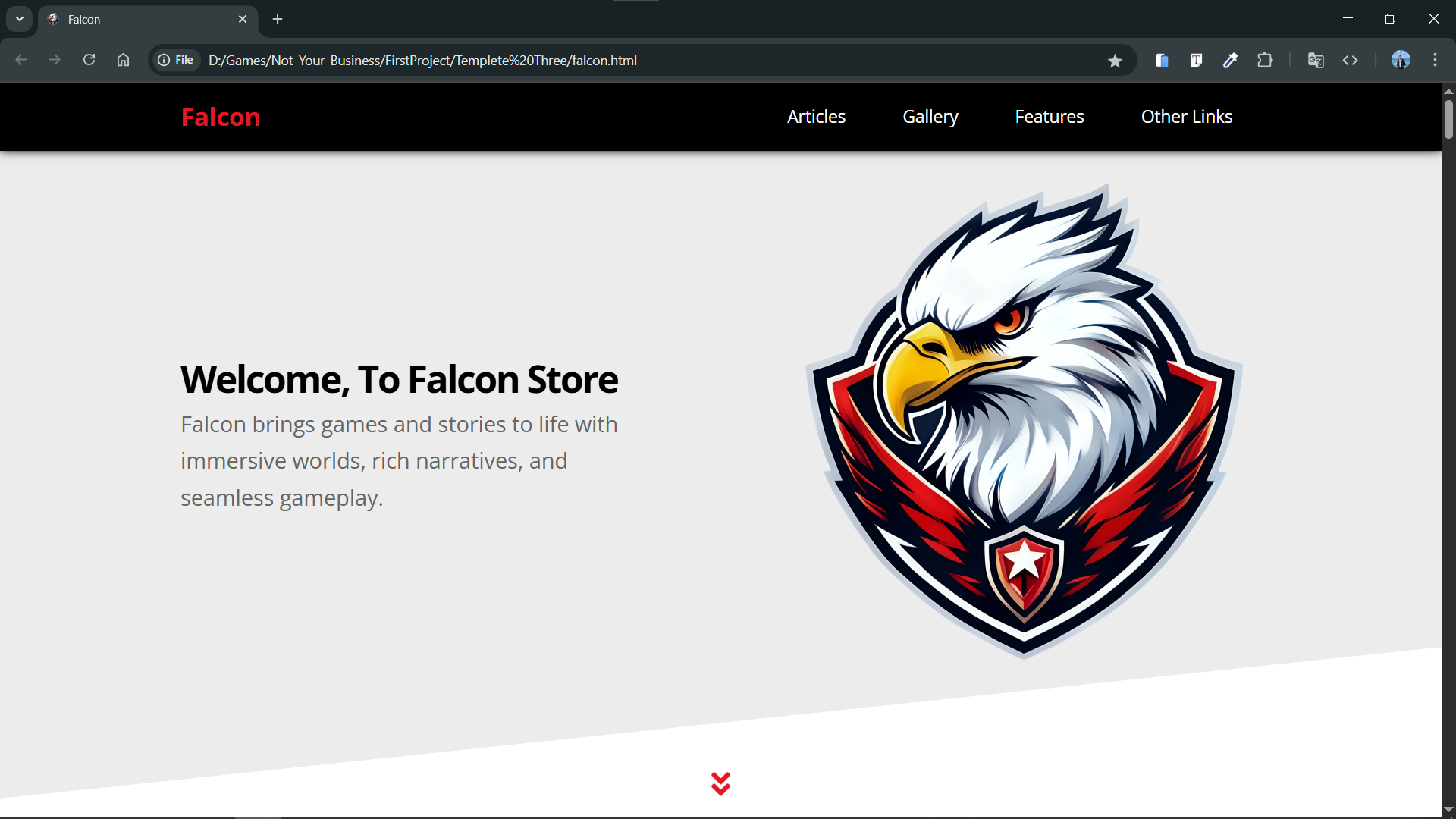The height and width of the screenshot is (819, 1456).
Task: Click the red double-chevron scroll-down arrow
Action: point(720,783)
